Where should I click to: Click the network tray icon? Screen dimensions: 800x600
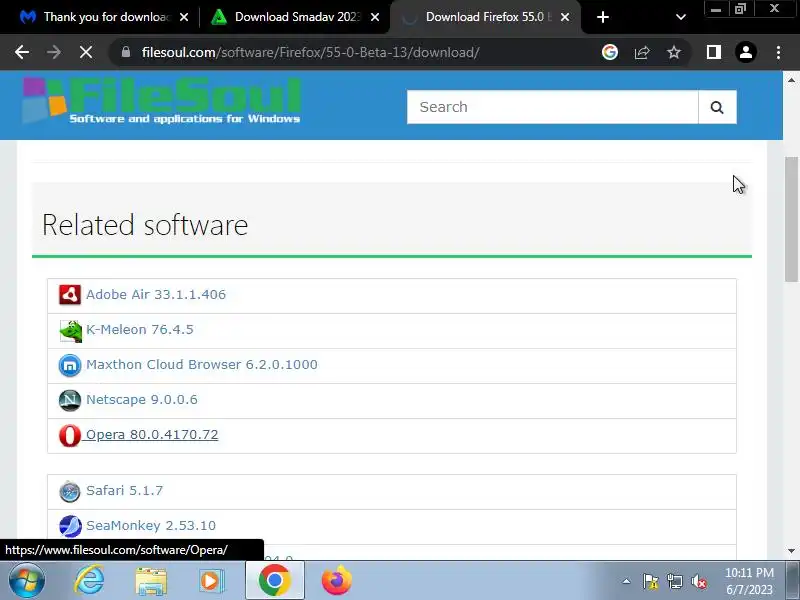click(x=674, y=581)
